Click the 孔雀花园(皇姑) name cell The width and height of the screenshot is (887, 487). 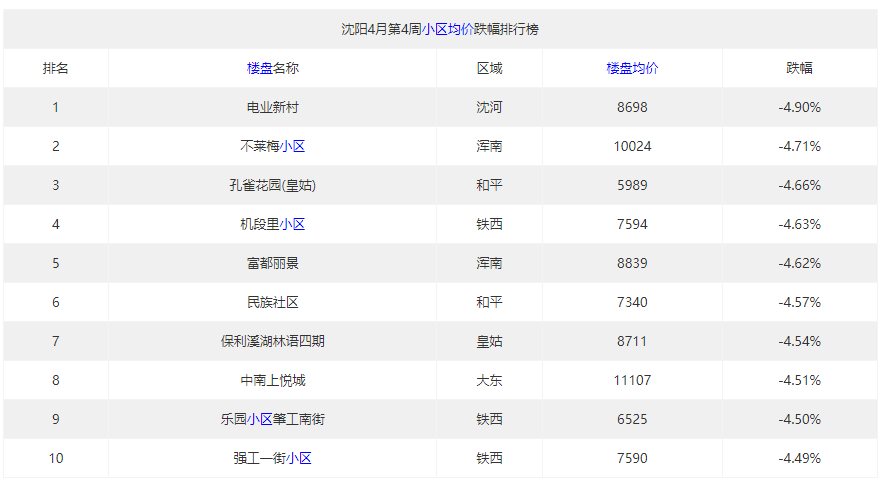coord(272,185)
